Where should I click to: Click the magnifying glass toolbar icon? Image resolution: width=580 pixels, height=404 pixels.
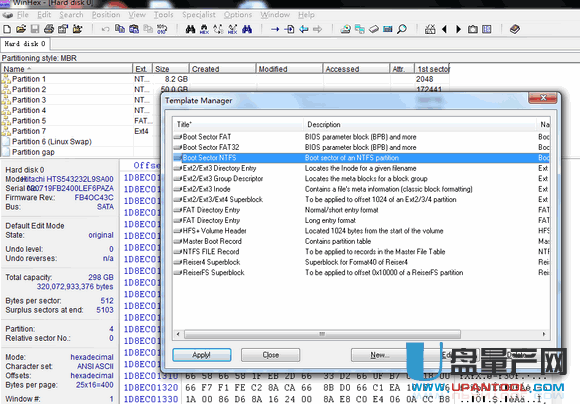point(402,29)
